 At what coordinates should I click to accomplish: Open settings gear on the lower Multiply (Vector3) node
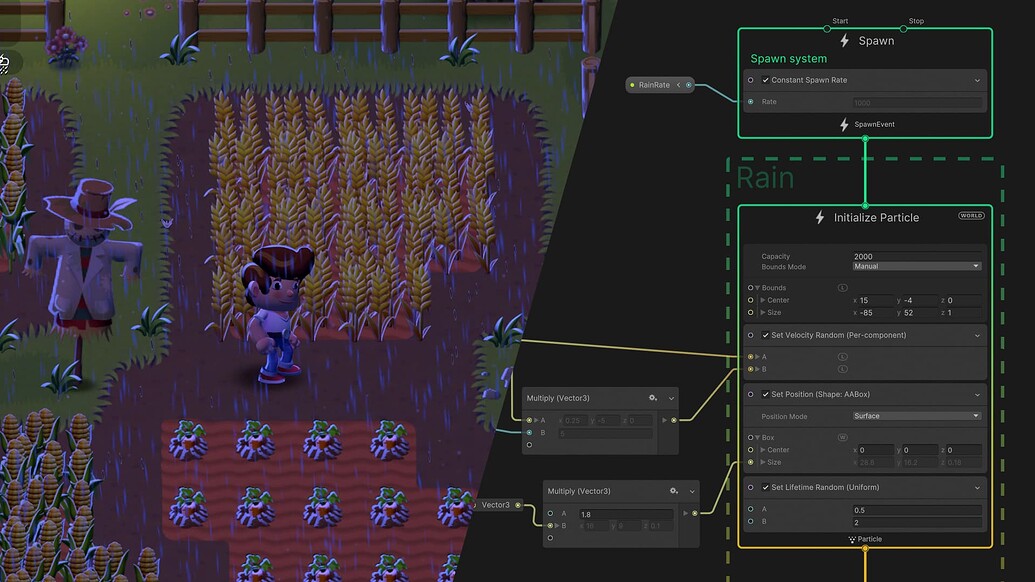click(672, 490)
